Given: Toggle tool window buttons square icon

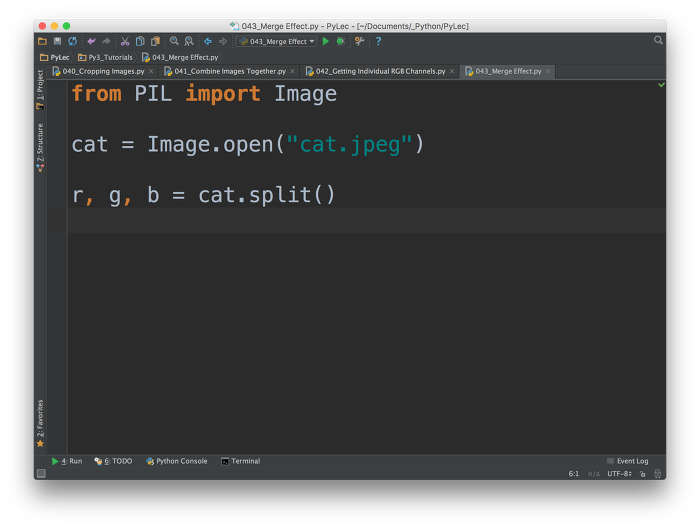Looking at the screenshot, I should point(41,474).
